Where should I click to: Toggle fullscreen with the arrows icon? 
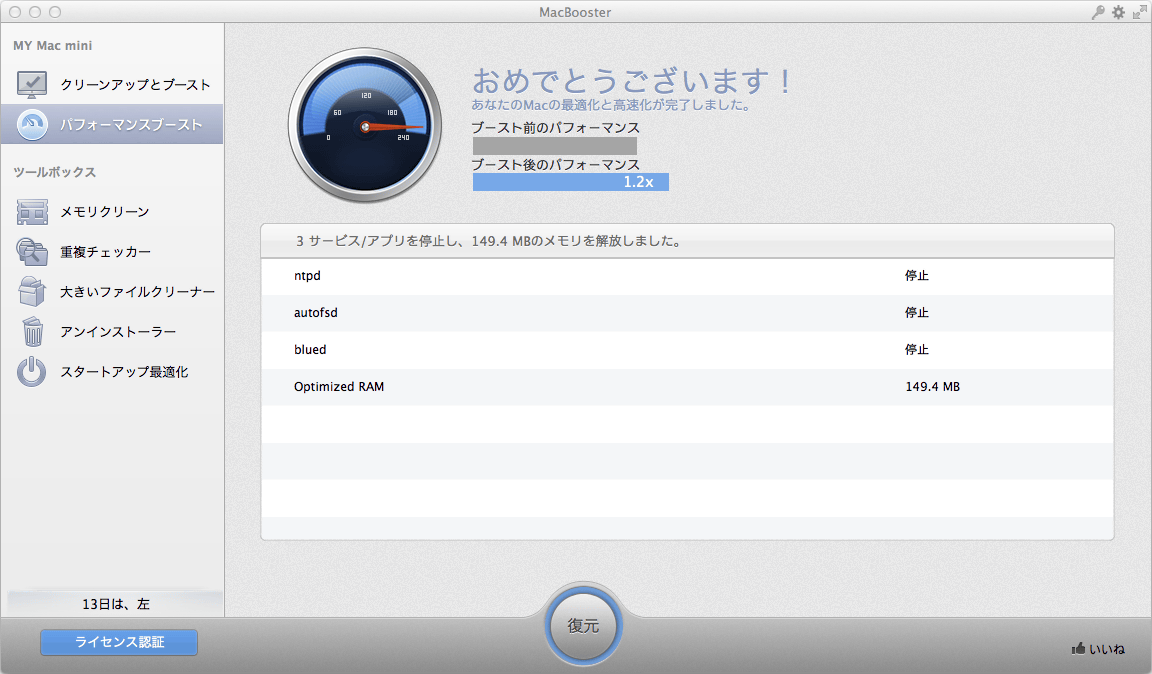[1140, 12]
